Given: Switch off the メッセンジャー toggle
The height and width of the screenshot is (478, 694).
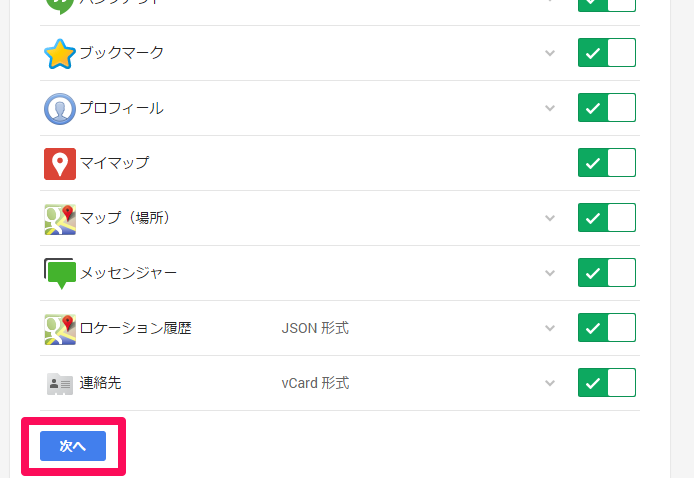Looking at the screenshot, I should point(606,273).
